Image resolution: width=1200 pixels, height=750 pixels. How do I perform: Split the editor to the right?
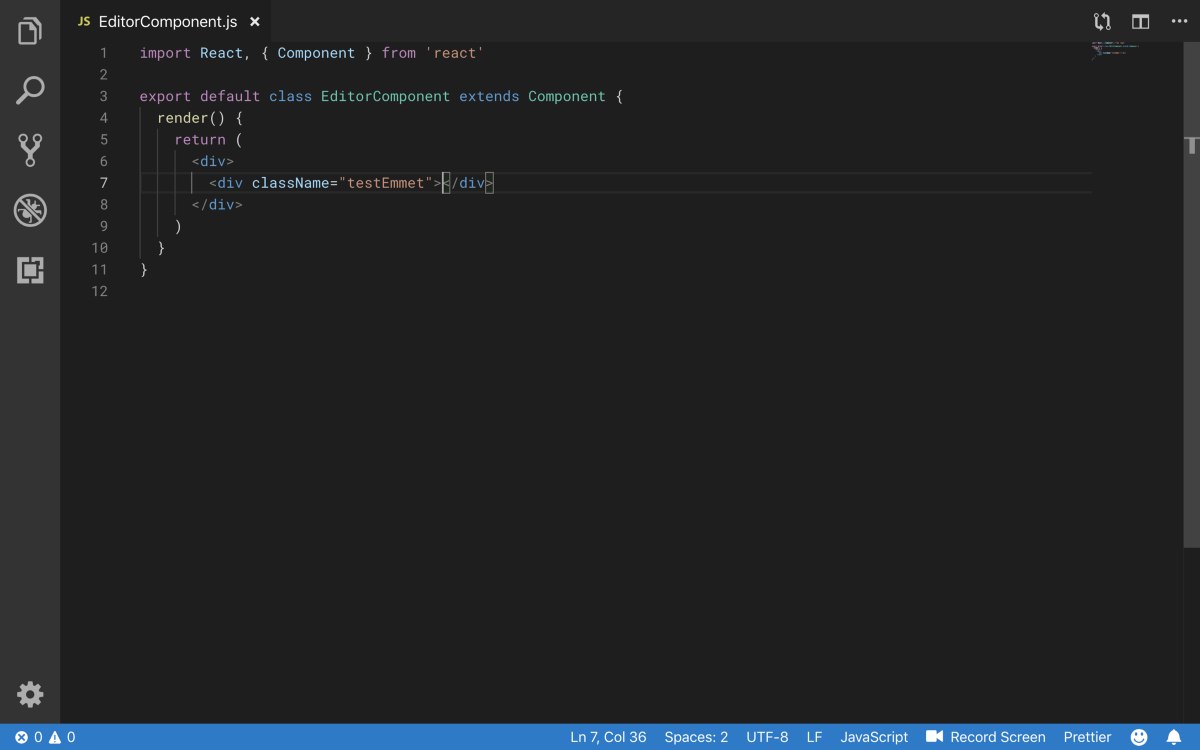click(1140, 21)
